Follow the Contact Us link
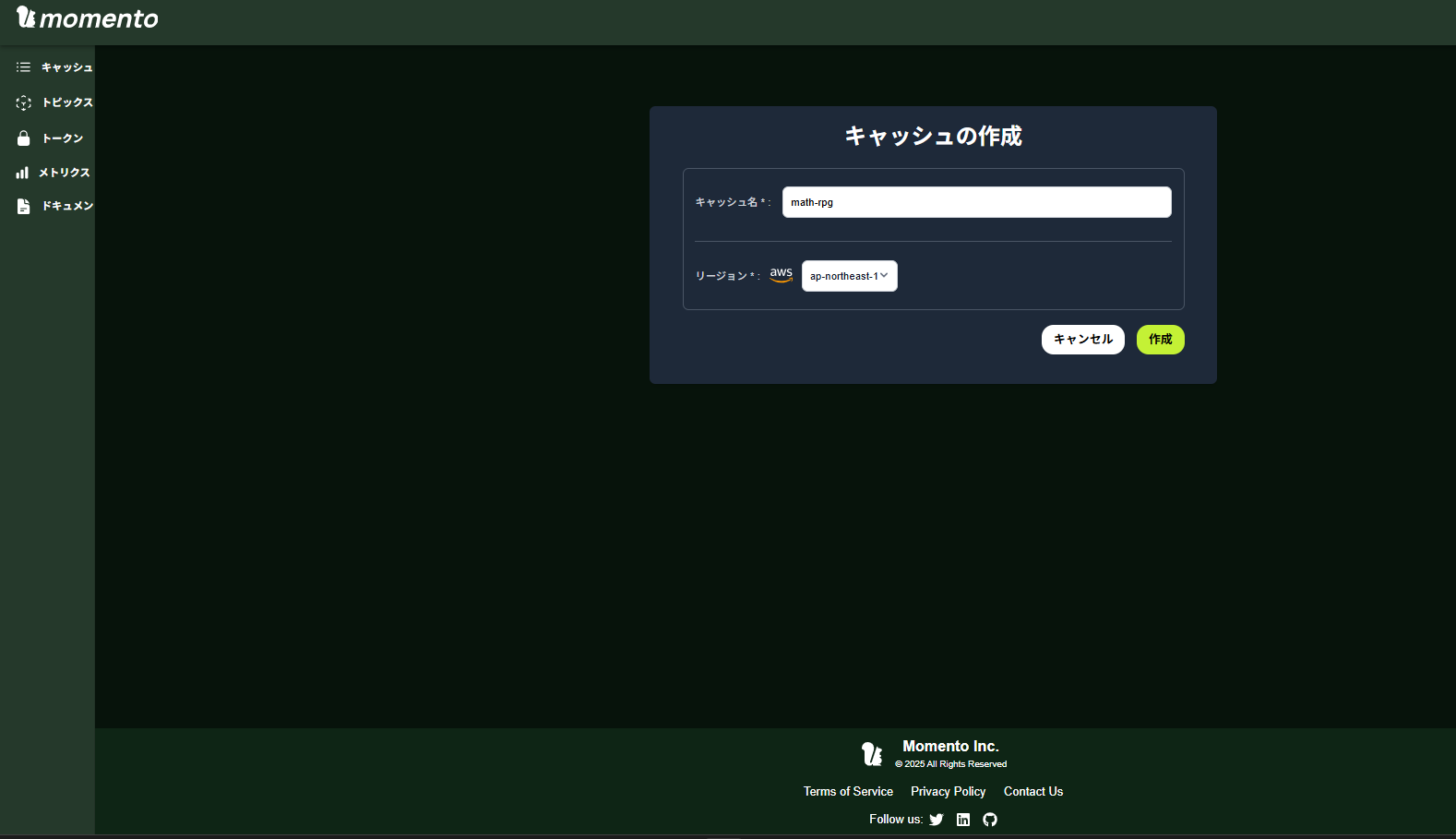The width and height of the screenshot is (1456, 839). coord(1033,792)
